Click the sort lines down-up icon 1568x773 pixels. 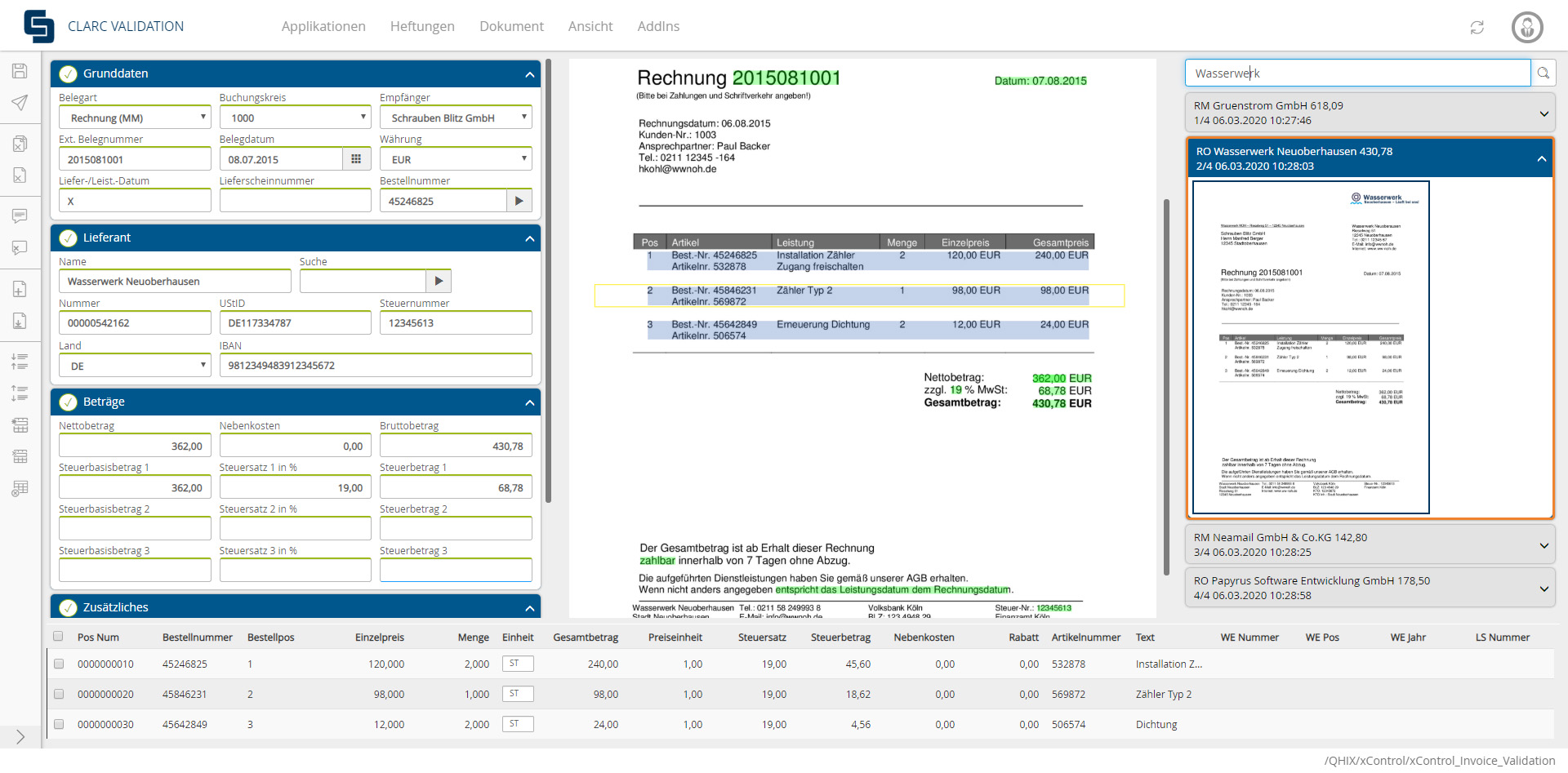20,361
